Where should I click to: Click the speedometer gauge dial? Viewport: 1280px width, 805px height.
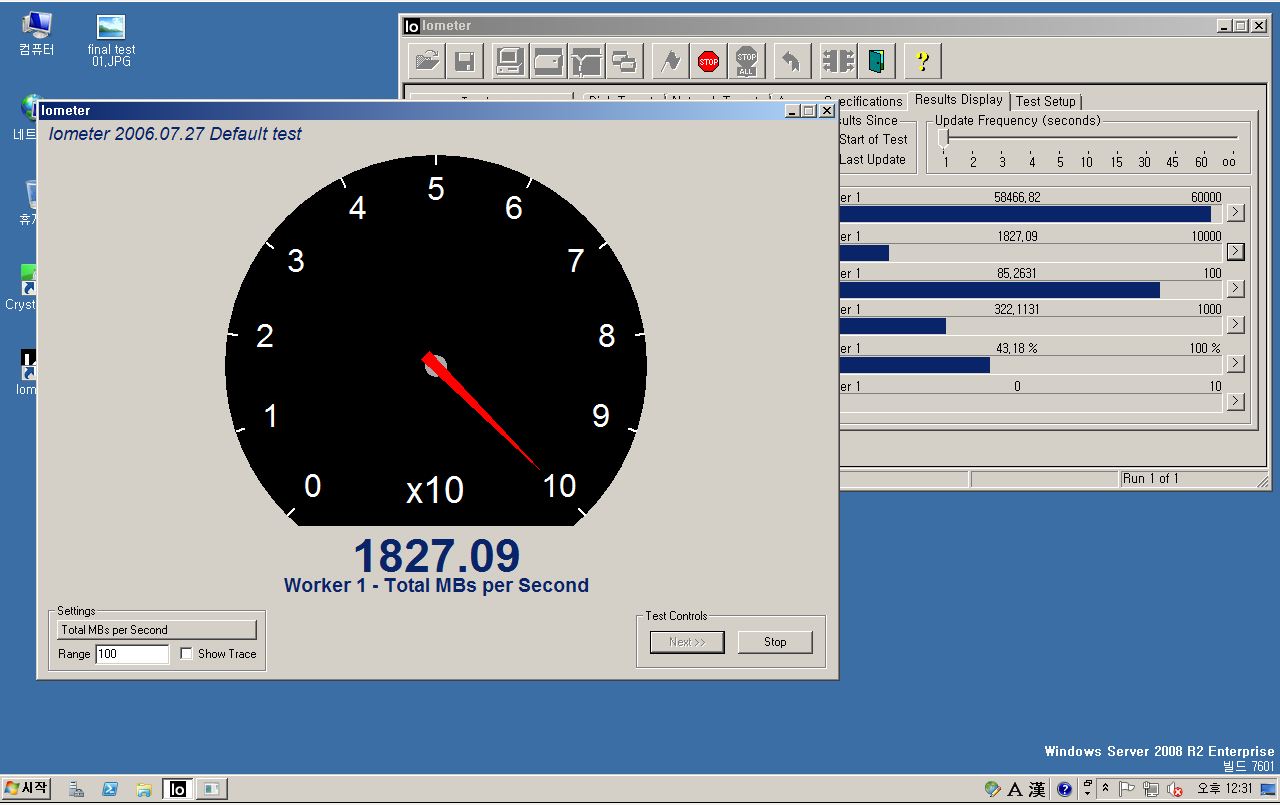pyautogui.click(x=436, y=340)
